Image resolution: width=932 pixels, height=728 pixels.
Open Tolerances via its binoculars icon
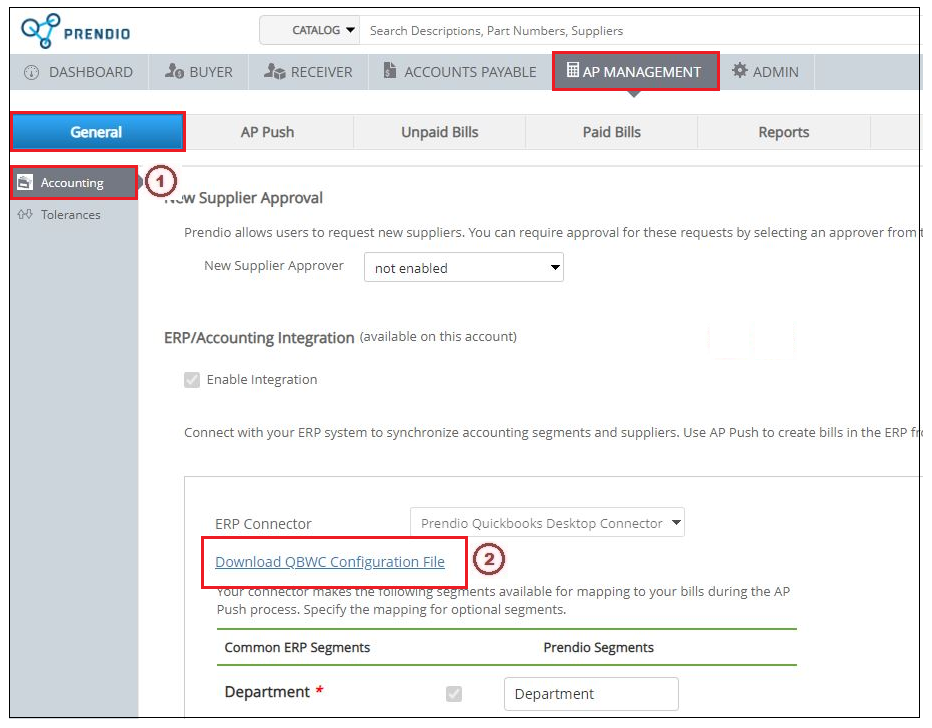pyautogui.click(x=26, y=214)
